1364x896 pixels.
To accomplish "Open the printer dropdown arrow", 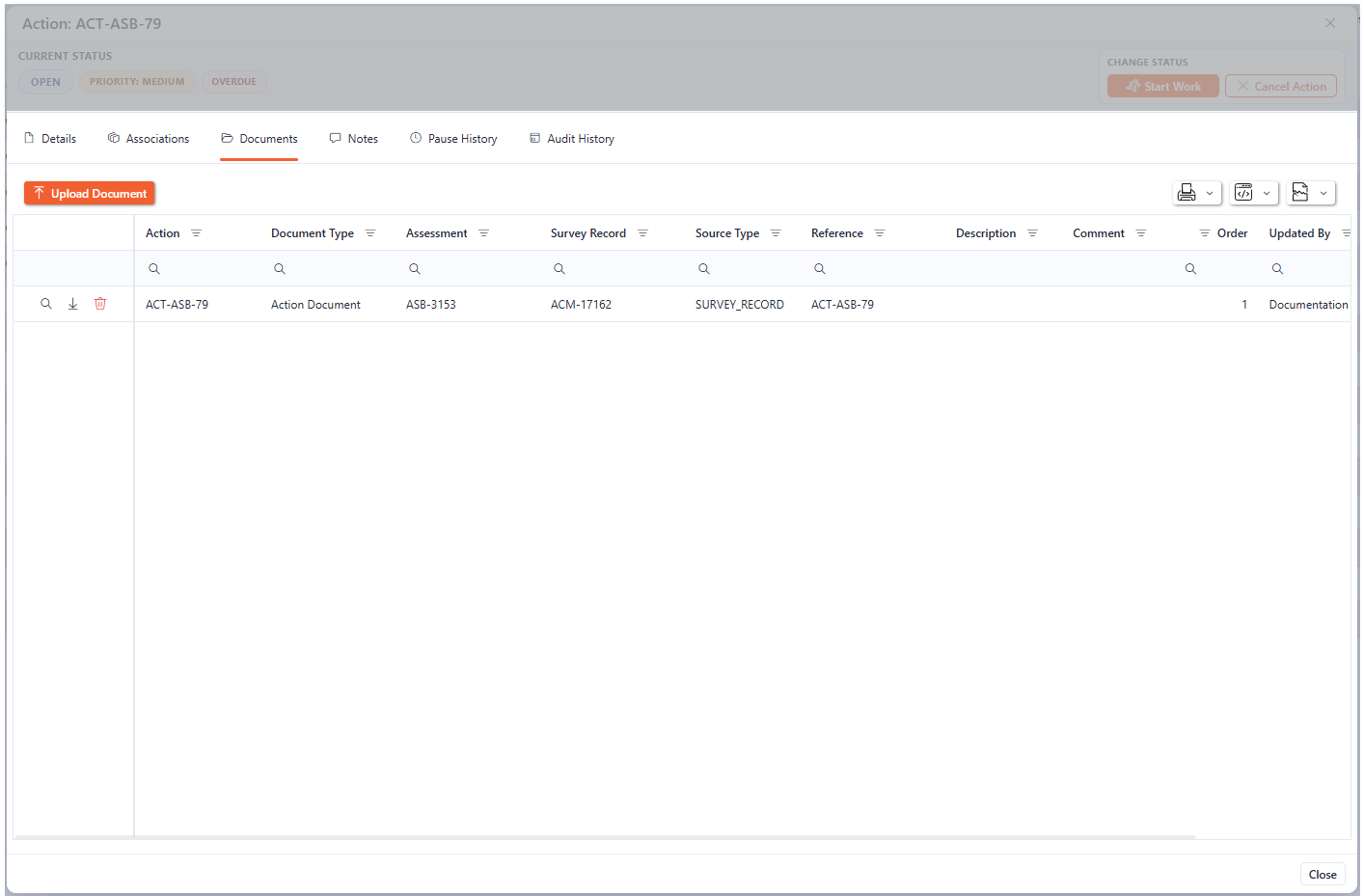I will click(x=1209, y=193).
